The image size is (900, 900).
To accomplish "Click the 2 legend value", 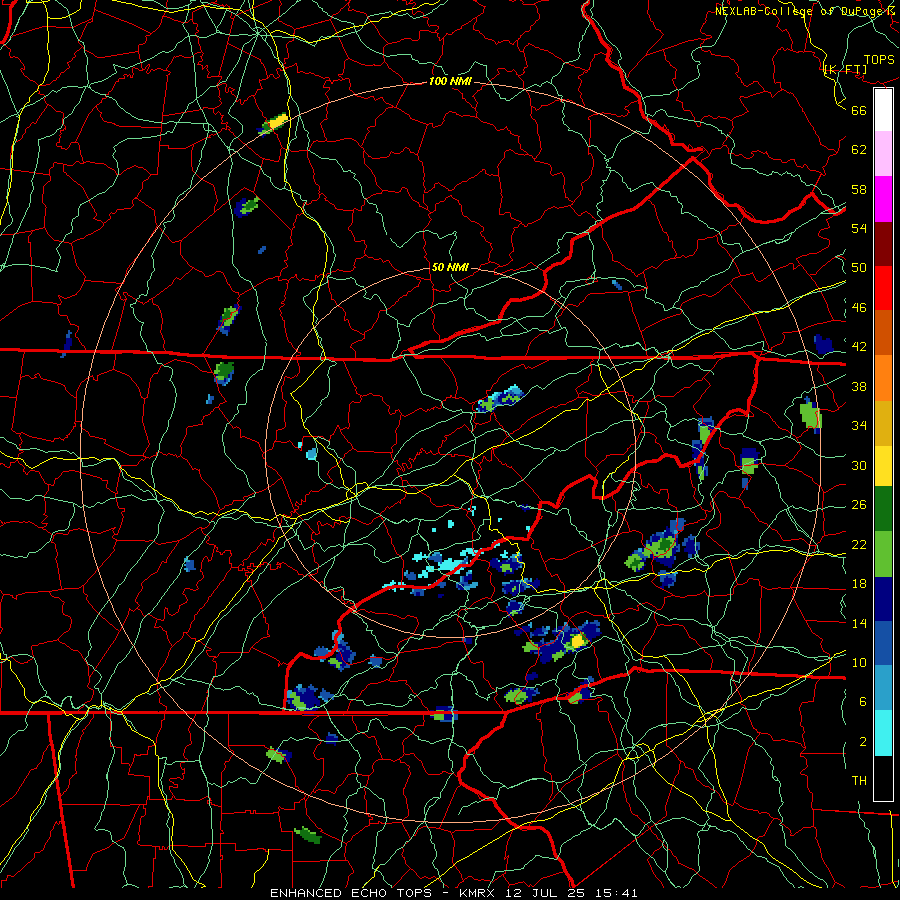I will click(863, 742).
